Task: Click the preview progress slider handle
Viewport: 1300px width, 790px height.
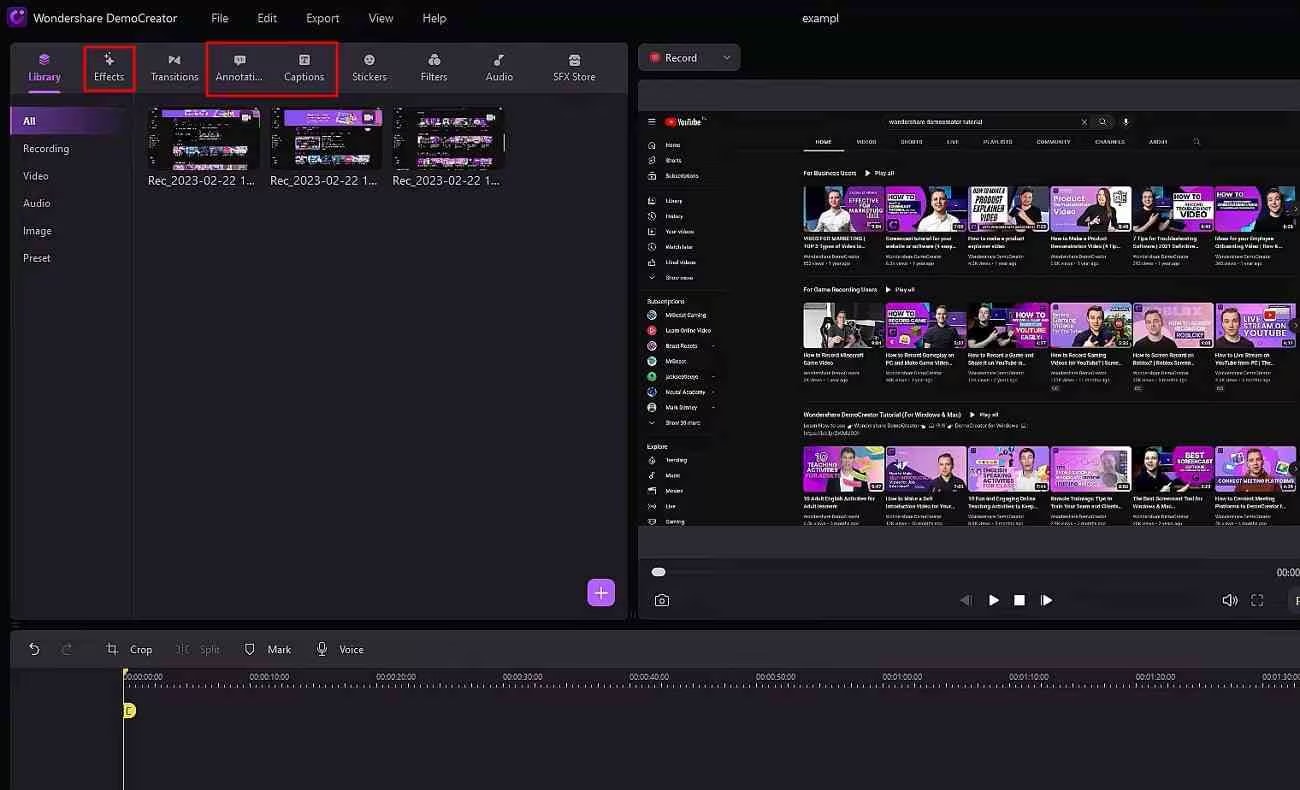Action: (x=658, y=572)
